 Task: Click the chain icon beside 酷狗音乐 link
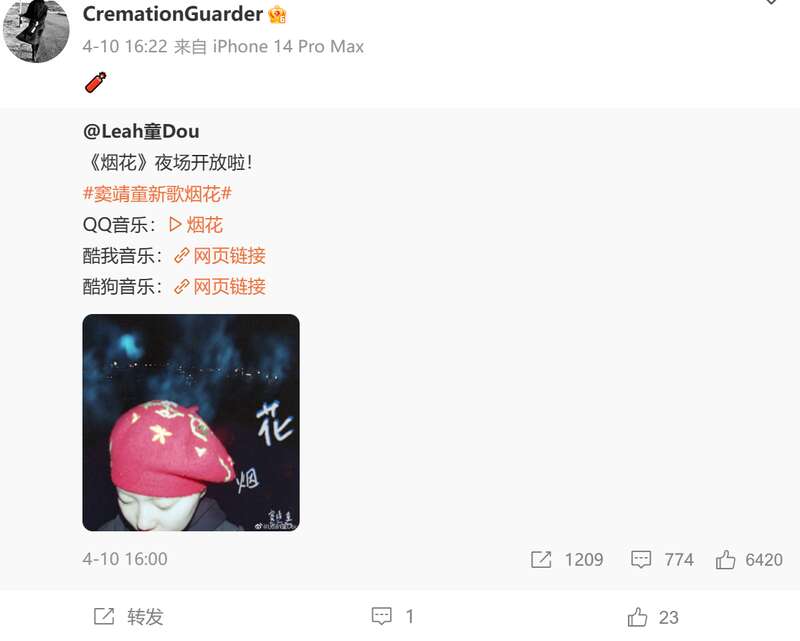click(x=182, y=287)
